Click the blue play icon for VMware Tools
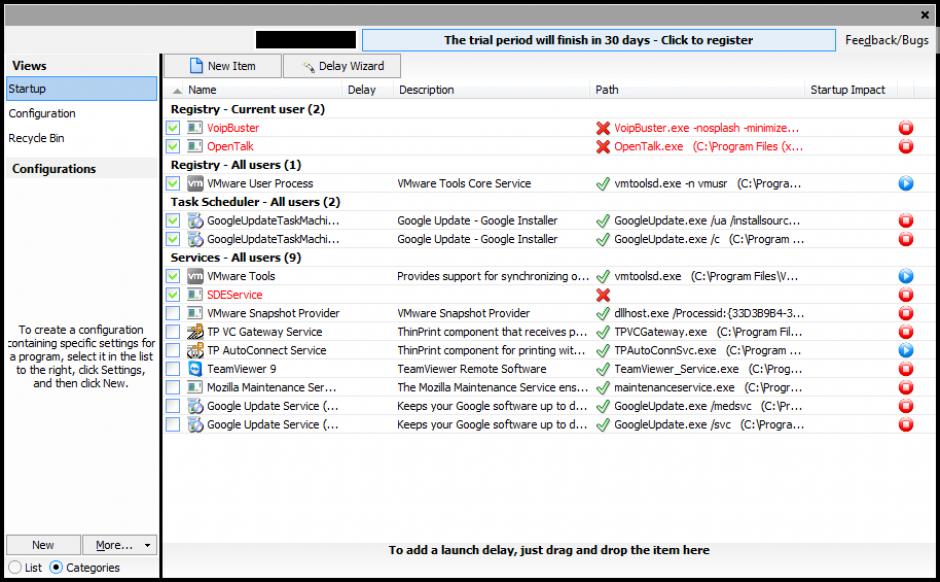Image resolution: width=940 pixels, height=582 pixels. pyautogui.click(x=905, y=276)
